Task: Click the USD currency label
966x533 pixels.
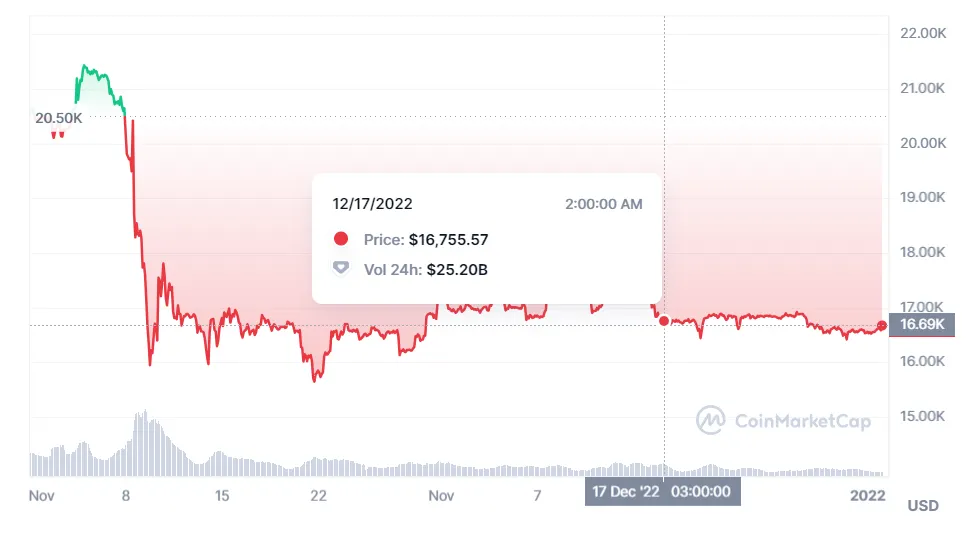Action: 922,505
